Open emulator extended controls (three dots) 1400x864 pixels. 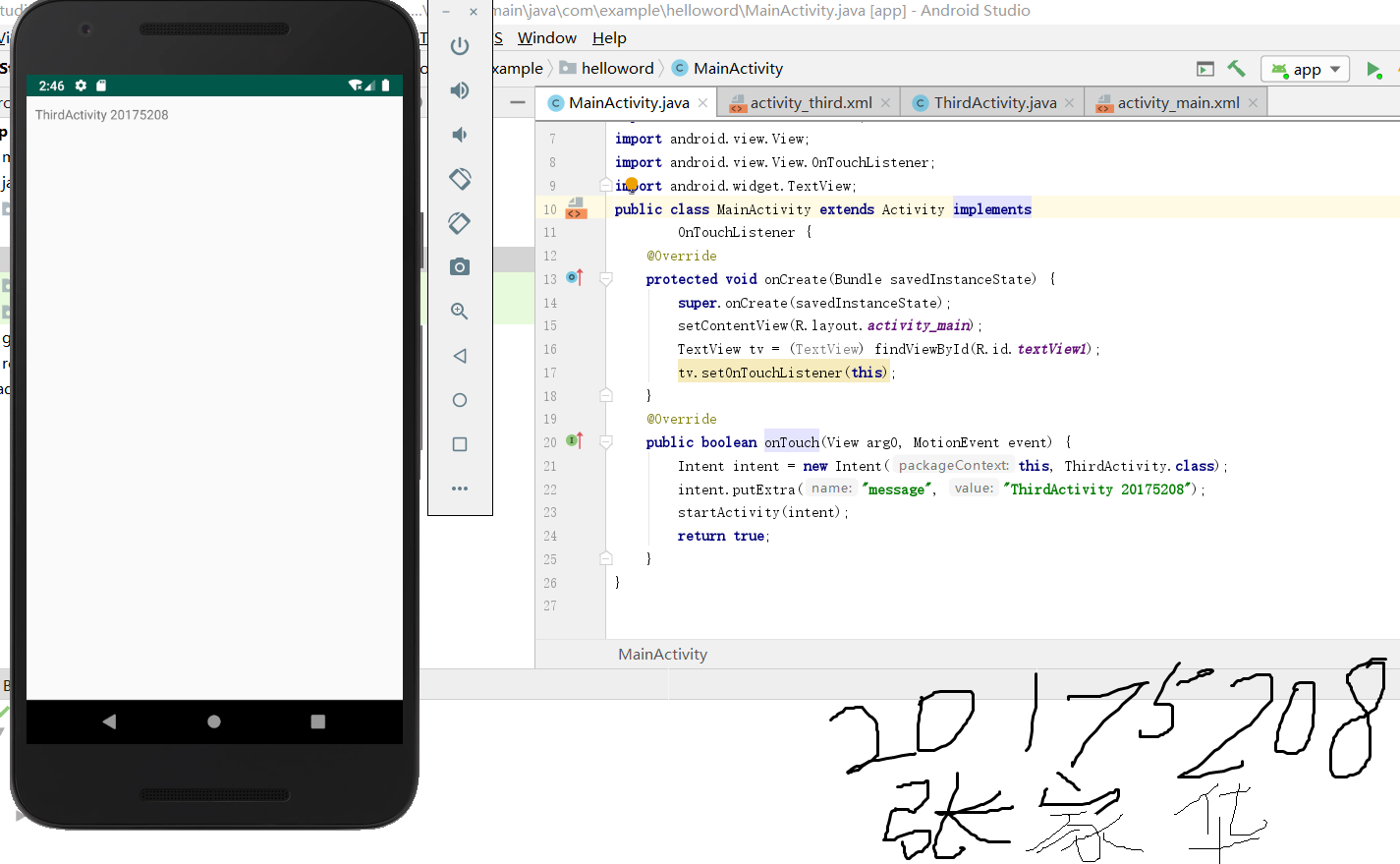click(x=459, y=489)
